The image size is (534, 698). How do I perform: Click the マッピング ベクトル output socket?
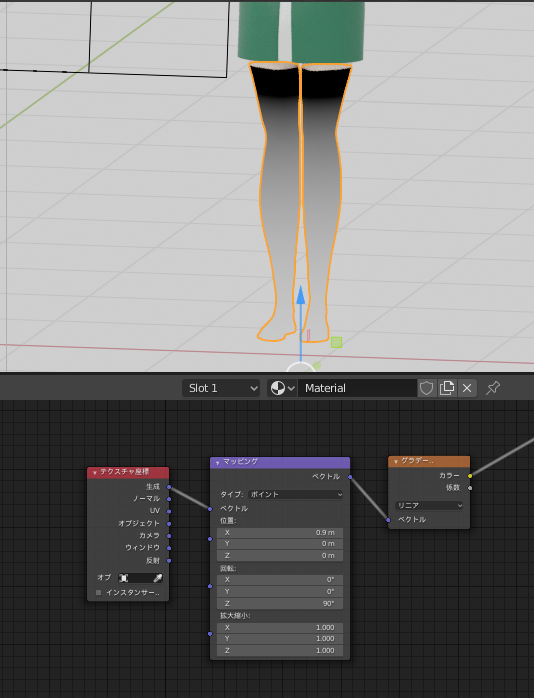[350, 477]
